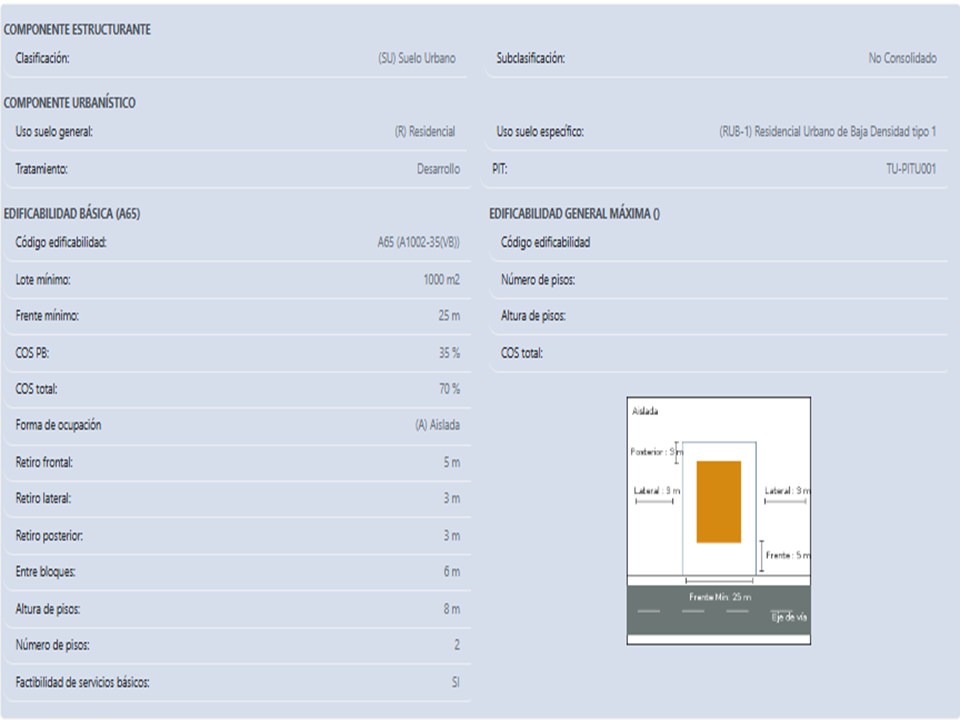Image resolution: width=960 pixels, height=720 pixels.
Task: Click the Aislada lot diagram thumbnail
Action: [719, 520]
